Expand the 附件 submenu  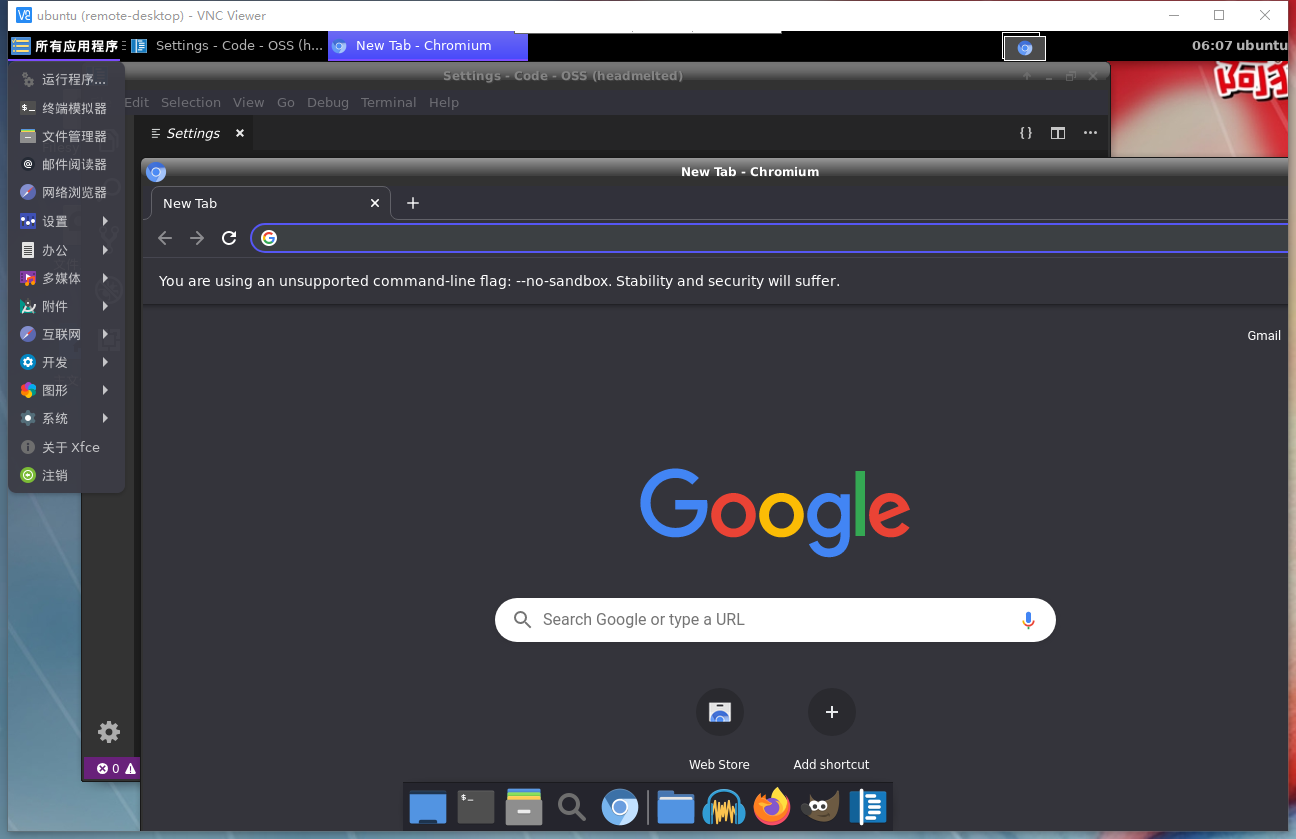pyautogui.click(x=66, y=306)
